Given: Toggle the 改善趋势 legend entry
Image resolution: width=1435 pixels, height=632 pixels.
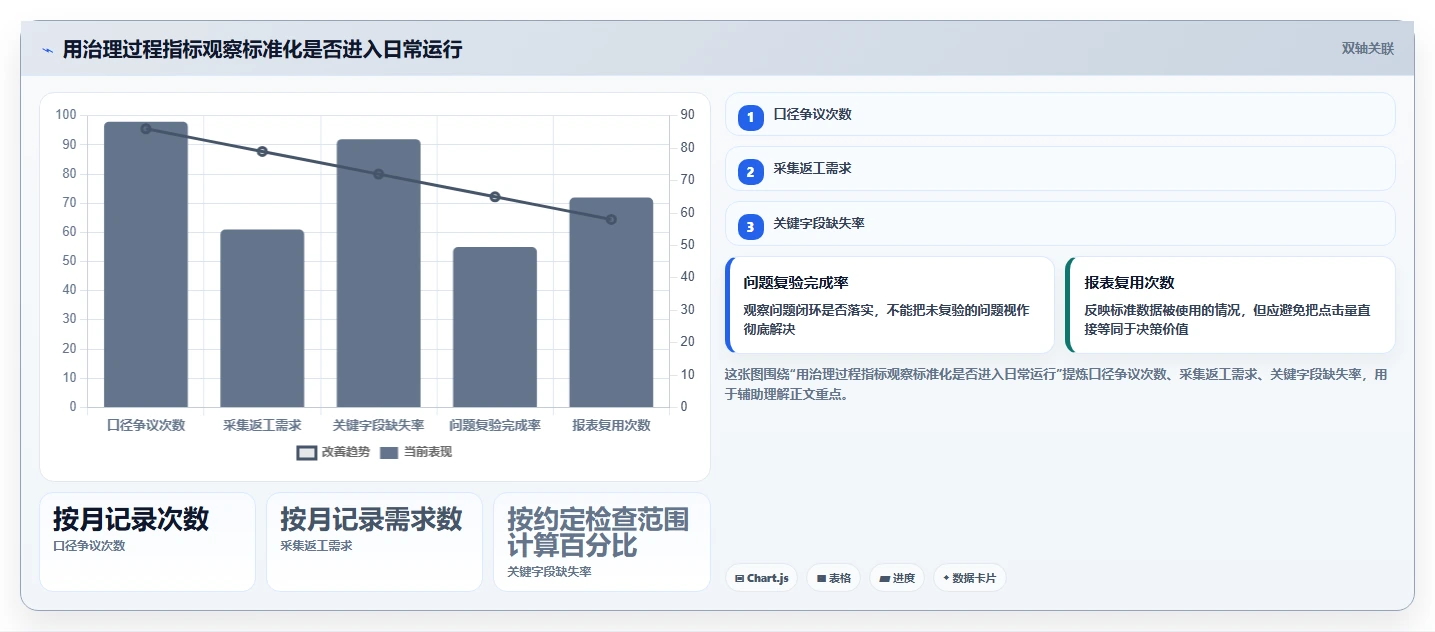Looking at the screenshot, I should point(333,452).
